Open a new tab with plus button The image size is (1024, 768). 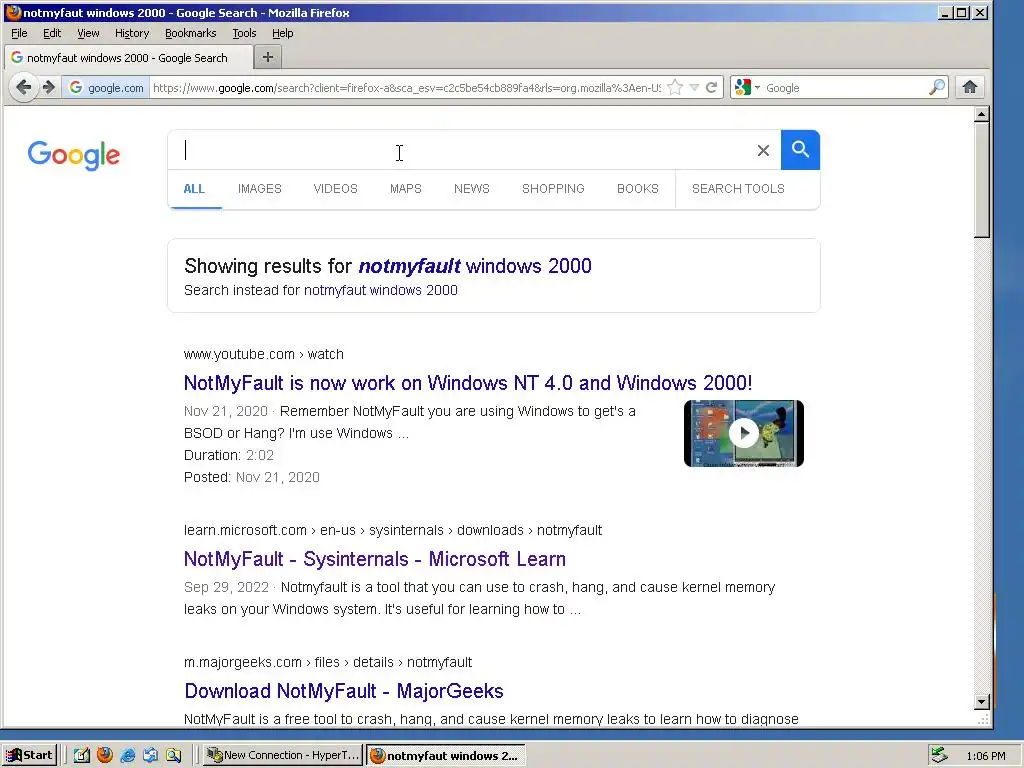(268, 57)
